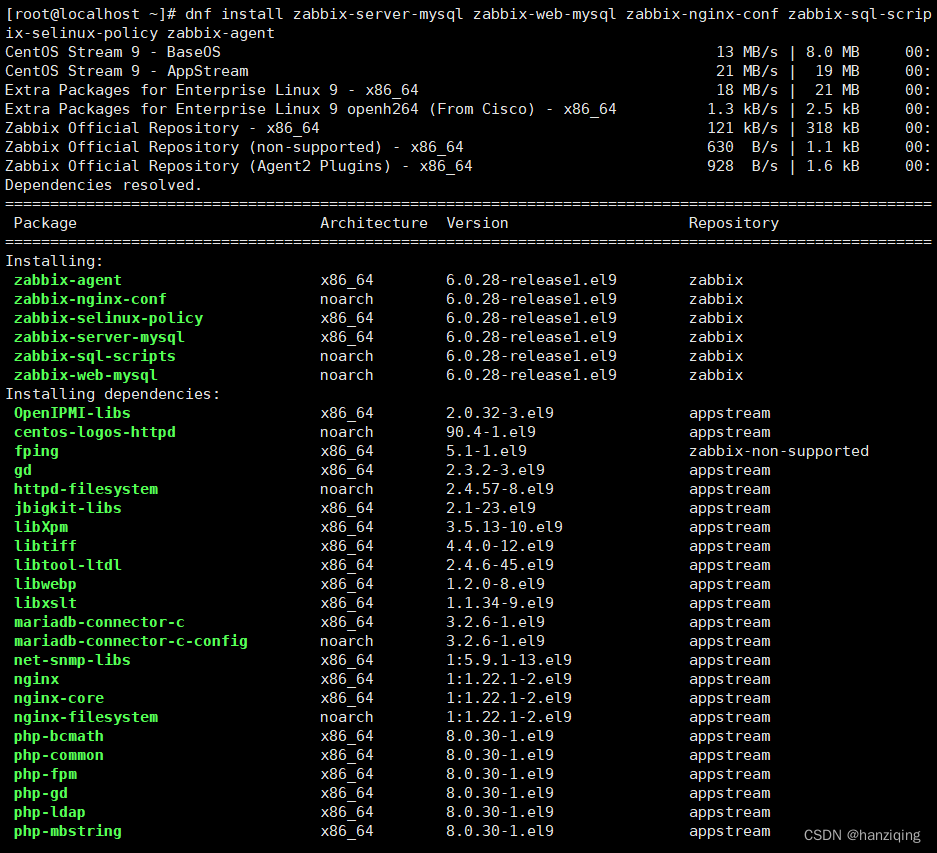Select the OpenIPMI-libs dependency name
This screenshot has width=937, height=853.
pos(72,413)
